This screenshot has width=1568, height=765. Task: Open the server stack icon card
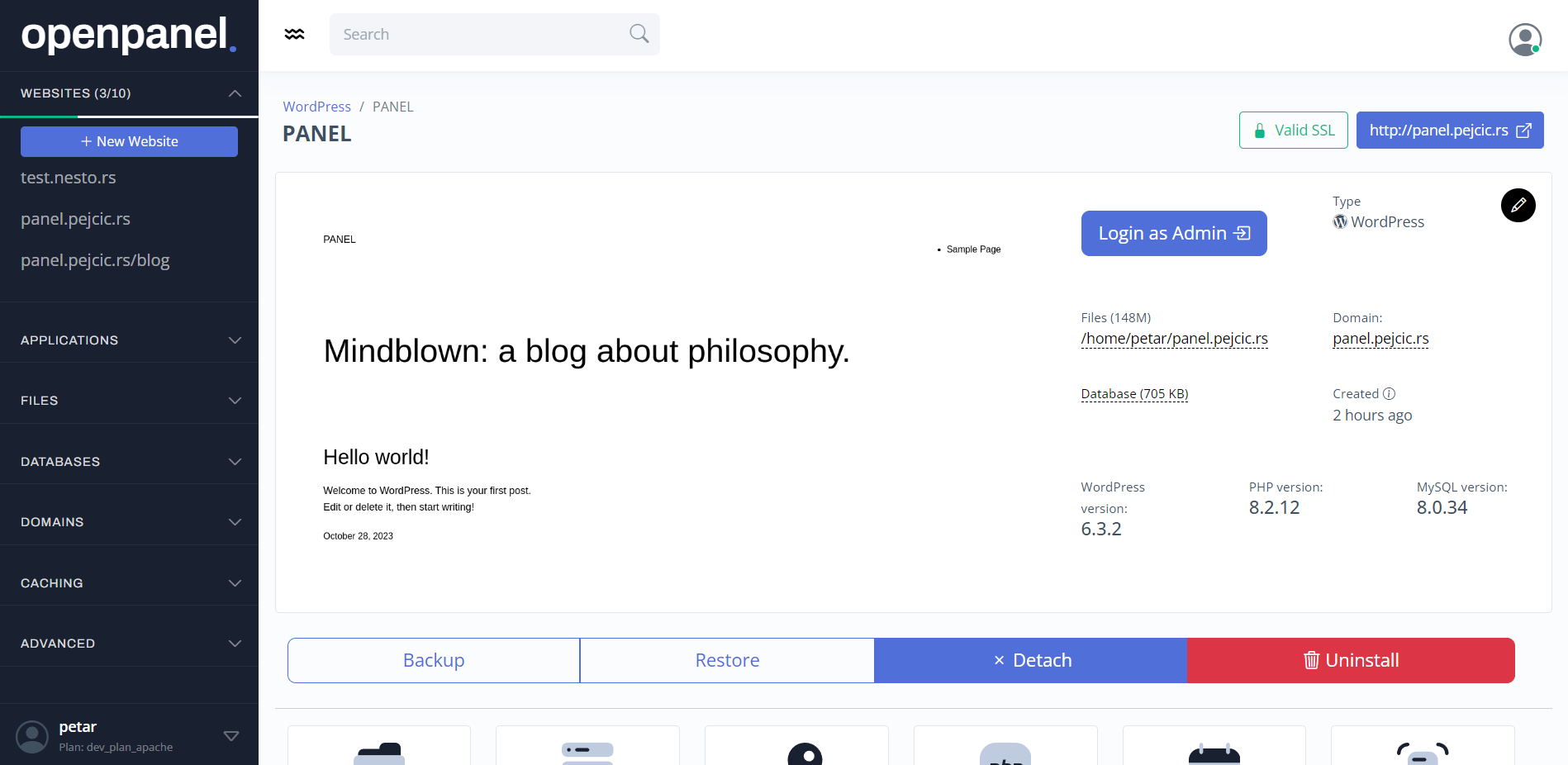pyautogui.click(x=587, y=748)
